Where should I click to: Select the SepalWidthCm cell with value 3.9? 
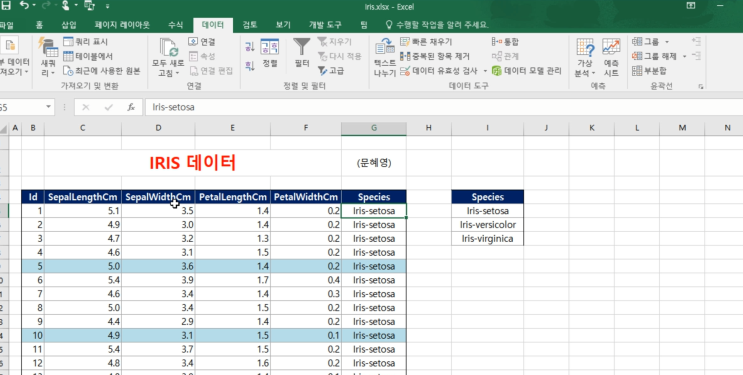(x=158, y=280)
